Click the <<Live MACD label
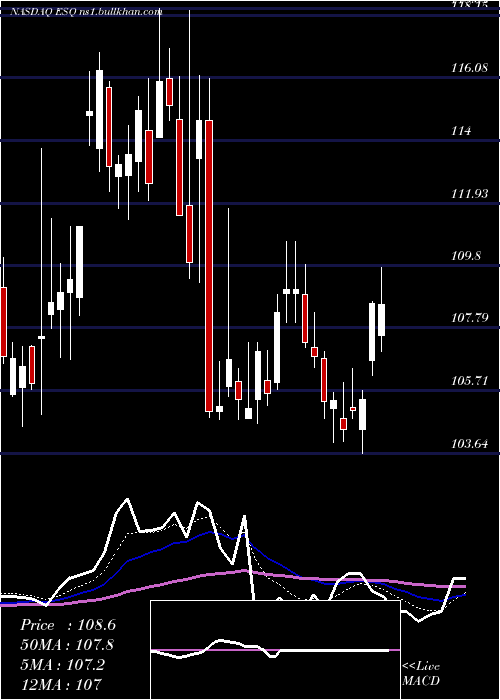This screenshot has width=500, height=700. click(x=421, y=673)
